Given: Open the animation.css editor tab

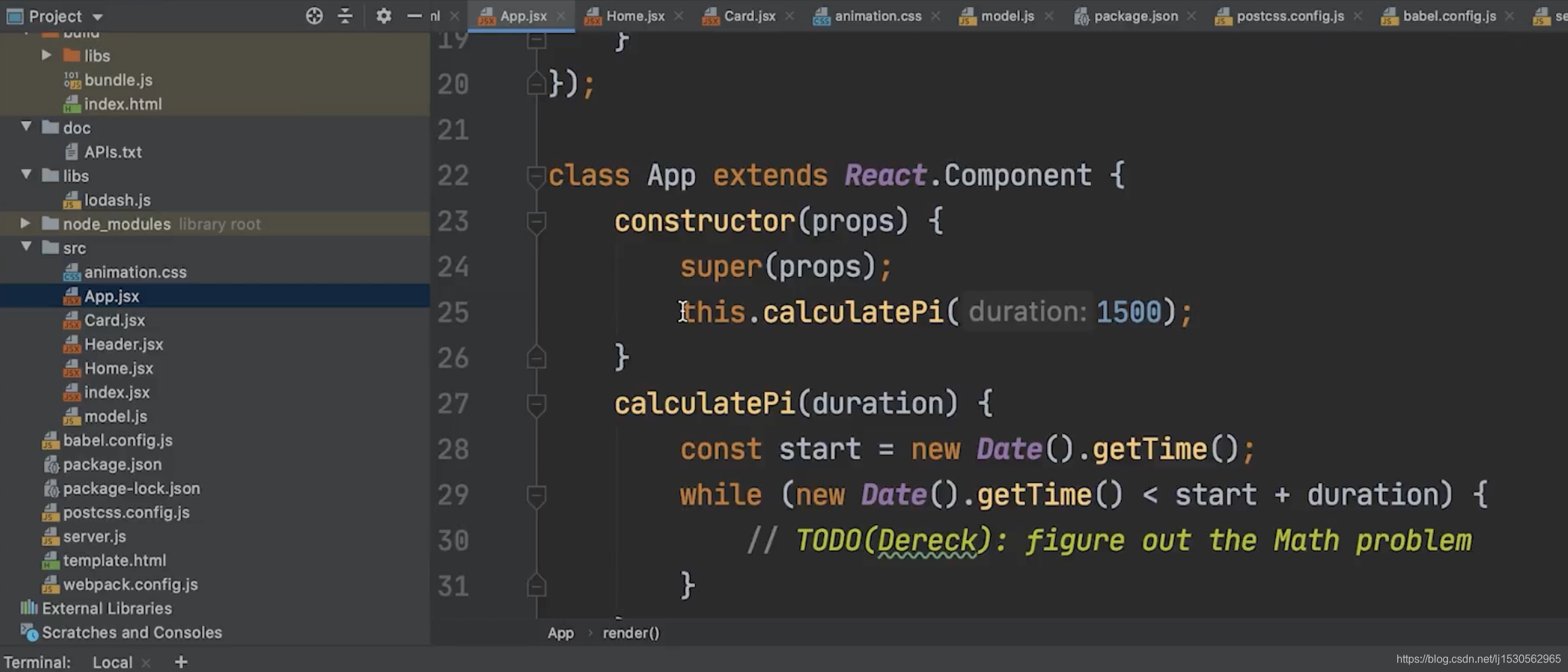Looking at the screenshot, I should coord(878,16).
